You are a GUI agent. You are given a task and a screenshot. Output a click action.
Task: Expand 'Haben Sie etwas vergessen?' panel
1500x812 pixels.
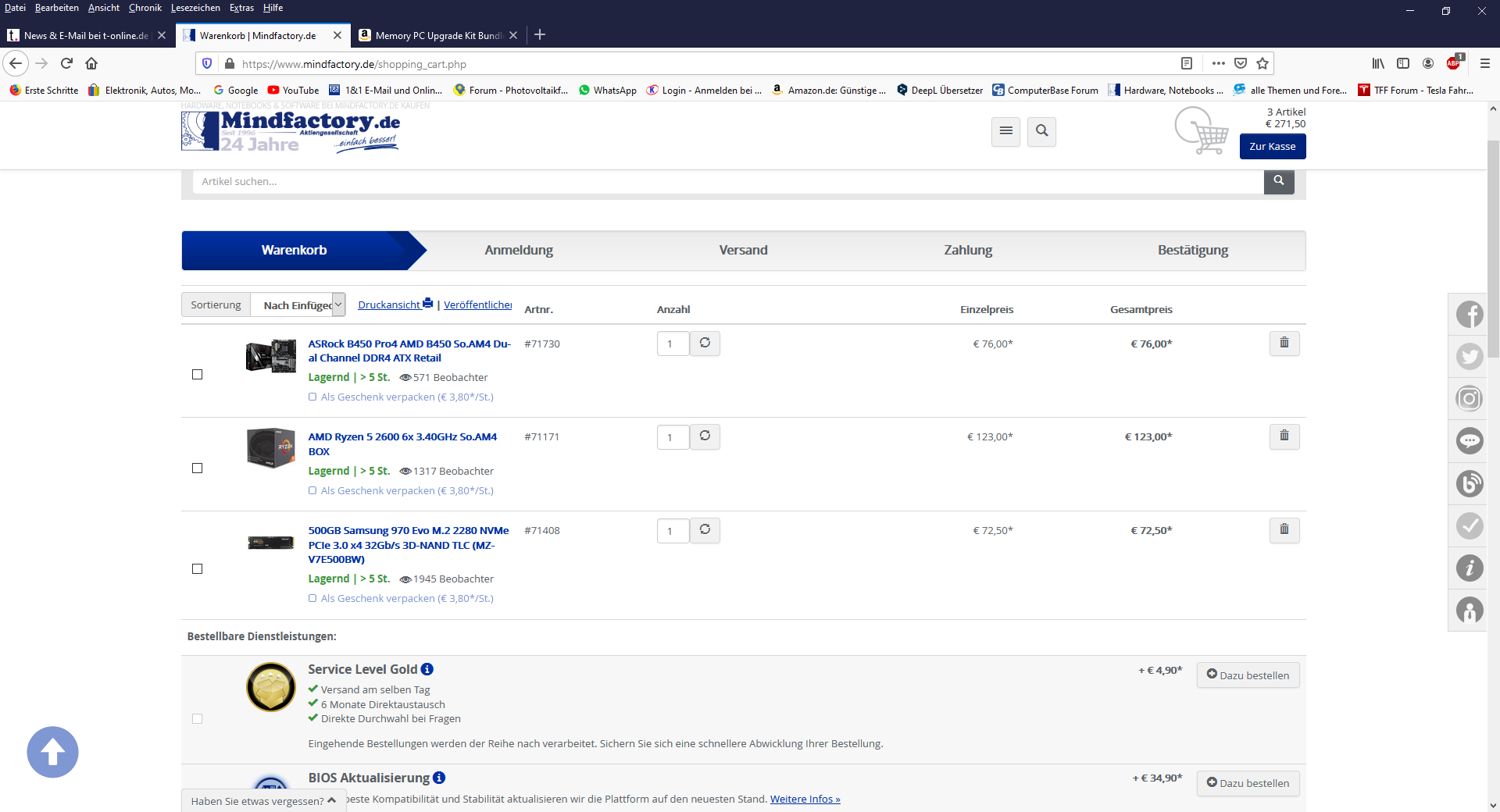click(264, 801)
